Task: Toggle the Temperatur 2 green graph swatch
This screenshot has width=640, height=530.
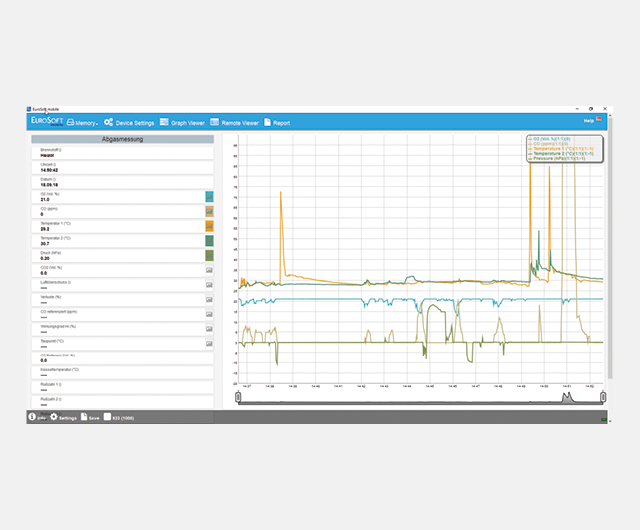Action: pos(210,241)
